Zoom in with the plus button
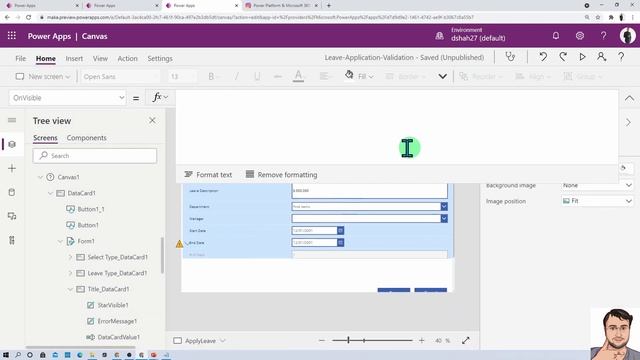The image size is (640, 360). (x=422, y=340)
